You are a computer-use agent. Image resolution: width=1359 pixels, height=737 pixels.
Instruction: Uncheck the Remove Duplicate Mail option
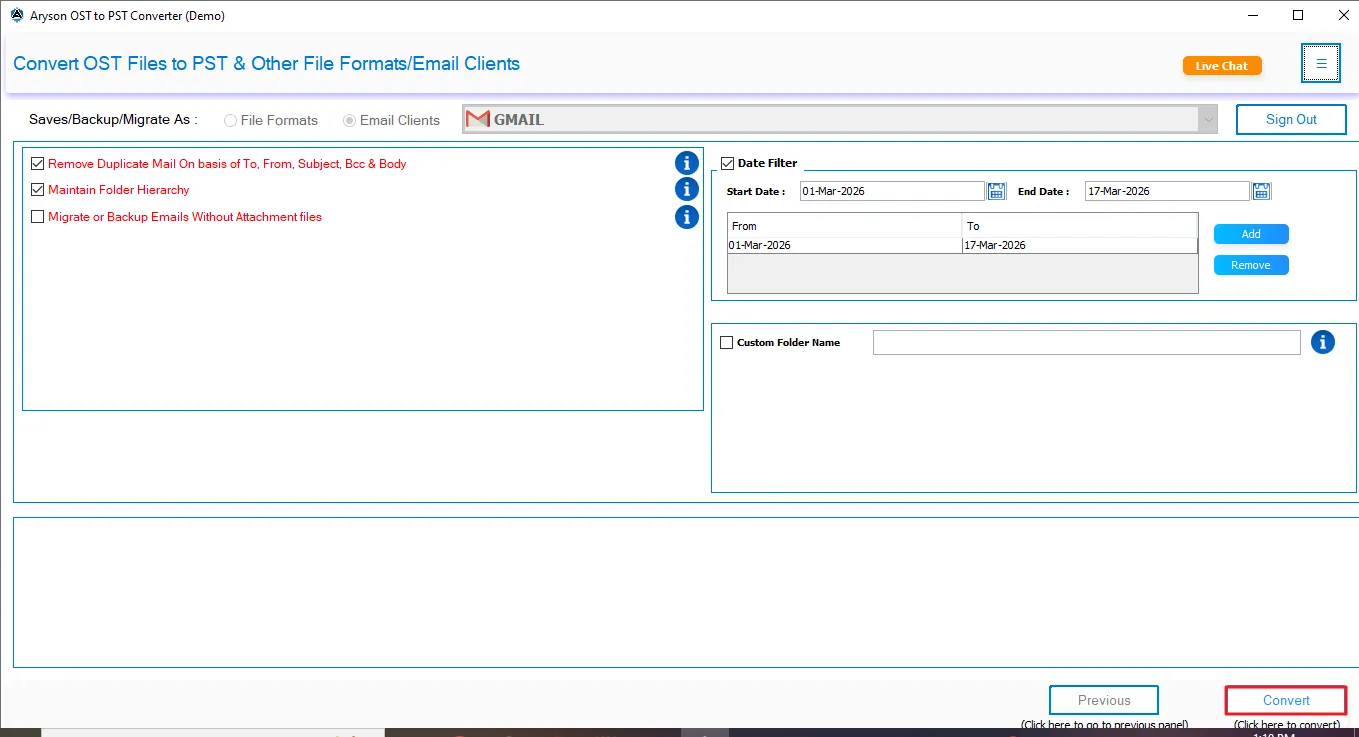point(37,163)
